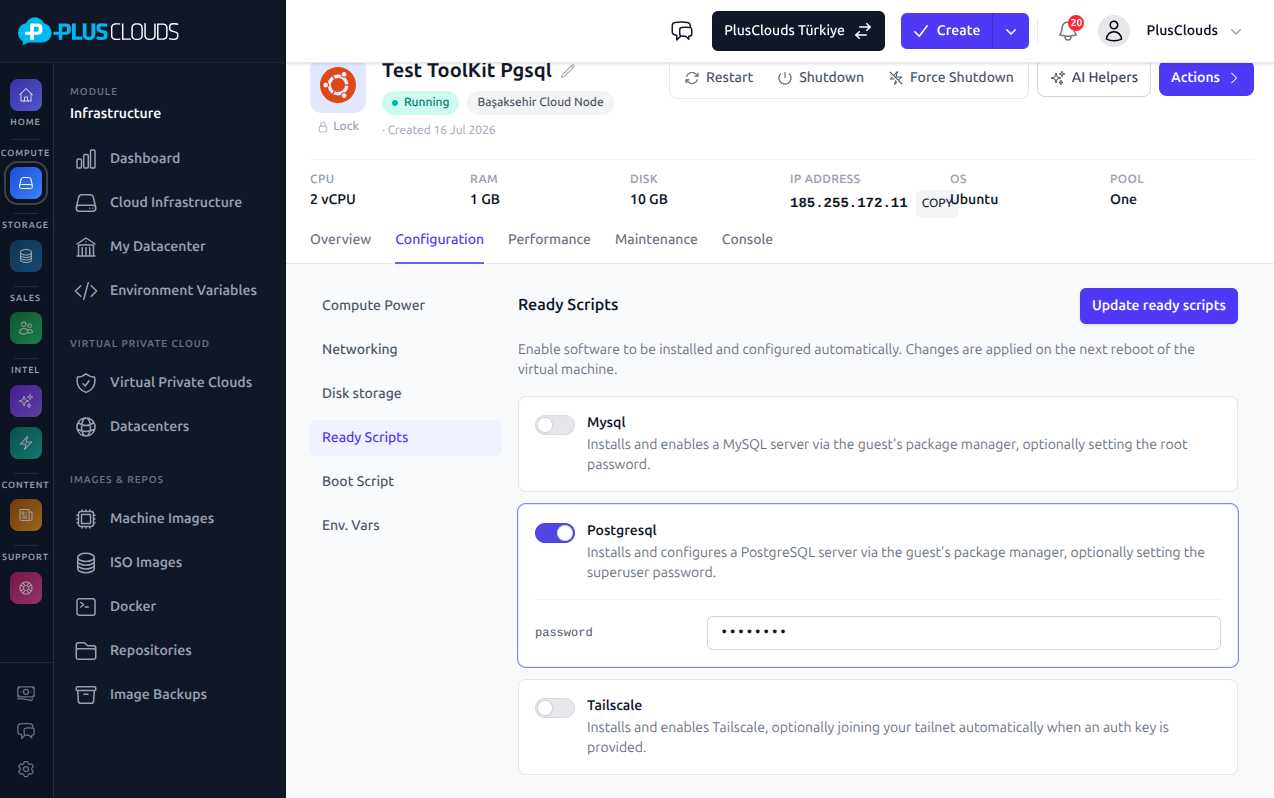Viewport: 1274px width, 798px height.
Task: Select the Compute module icon
Action: click(x=26, y=183)
